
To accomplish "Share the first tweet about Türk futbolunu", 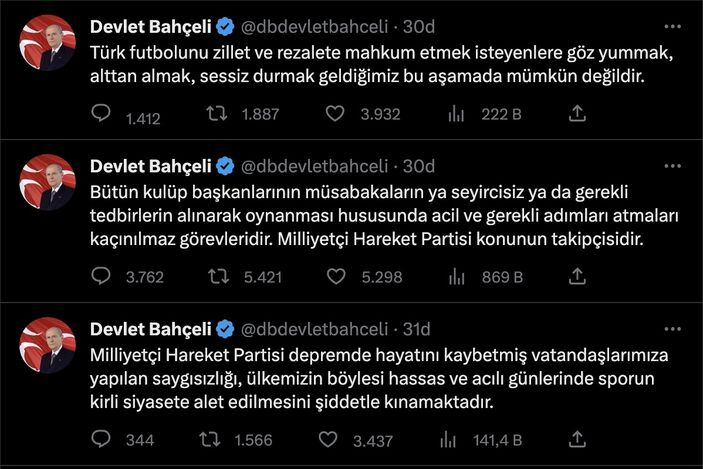I will 577,115.
